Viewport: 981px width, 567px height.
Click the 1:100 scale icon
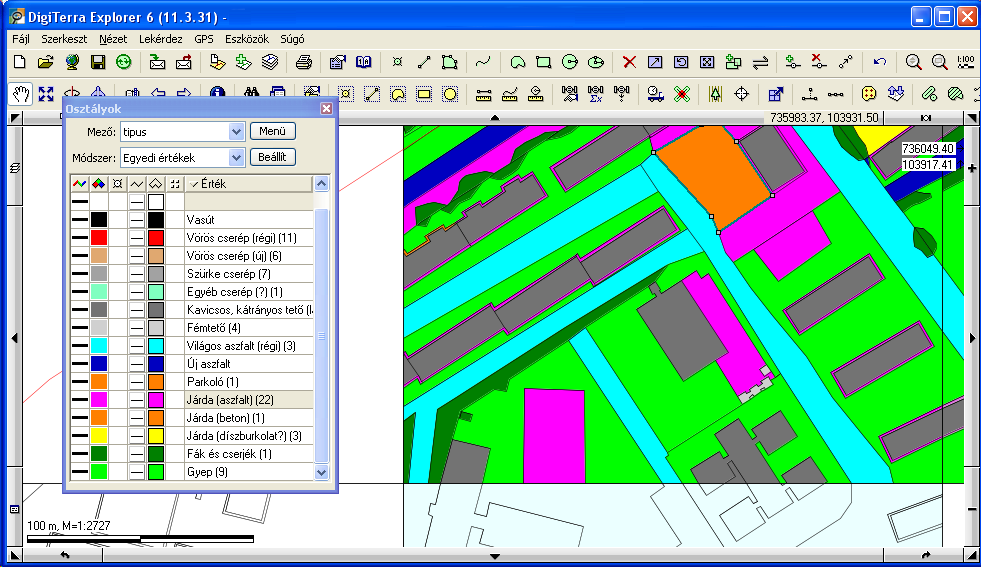965,62
